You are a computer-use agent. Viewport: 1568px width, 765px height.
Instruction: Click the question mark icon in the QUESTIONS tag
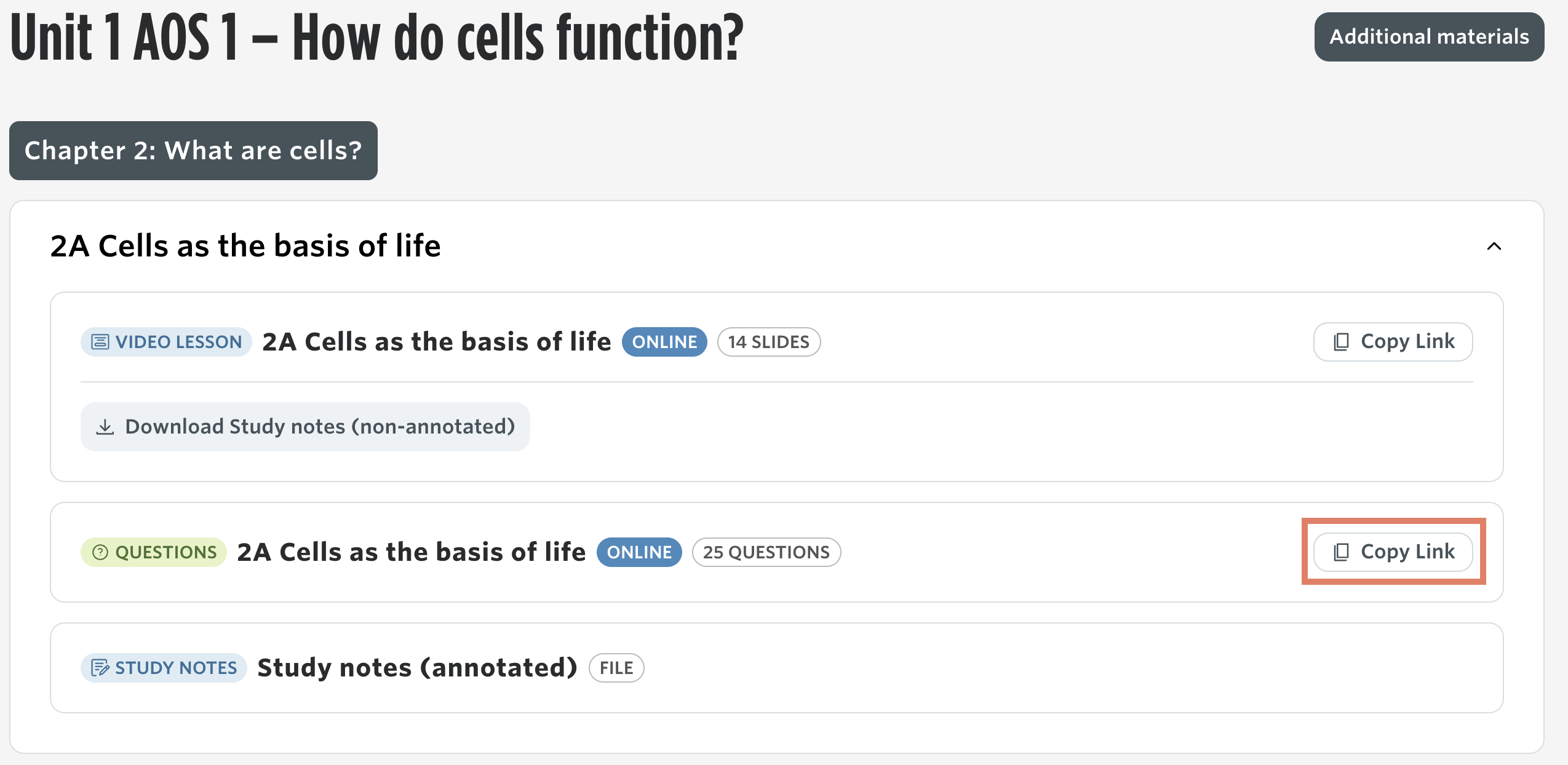[x=100, y=552]
